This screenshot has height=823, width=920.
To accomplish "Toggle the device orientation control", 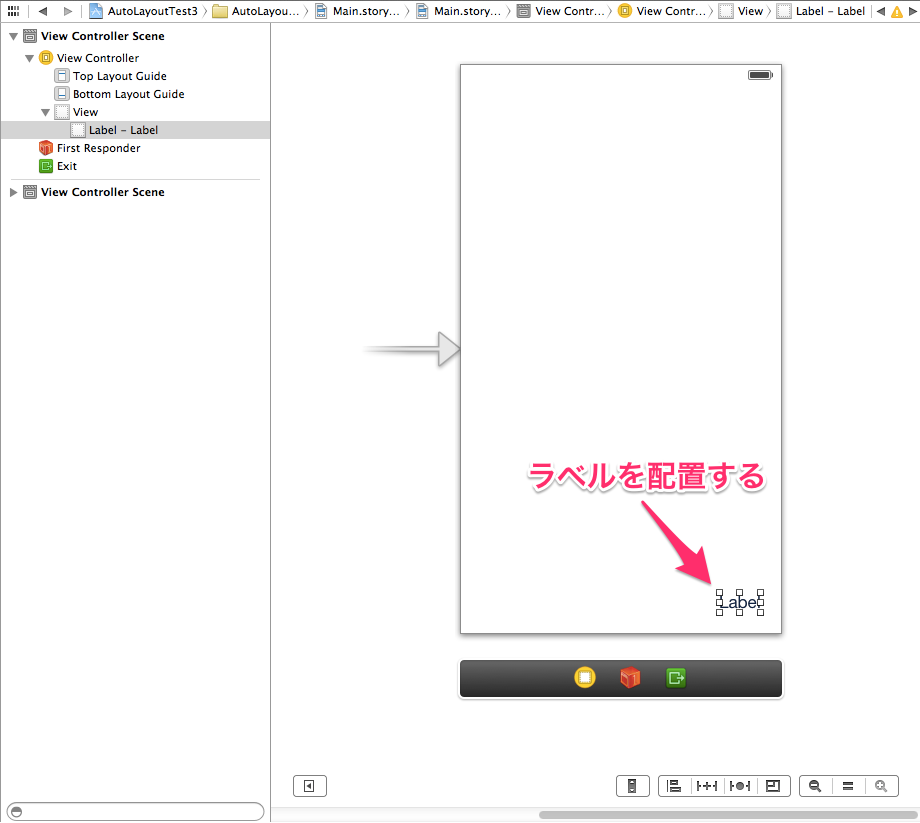I will click(633, 786).
